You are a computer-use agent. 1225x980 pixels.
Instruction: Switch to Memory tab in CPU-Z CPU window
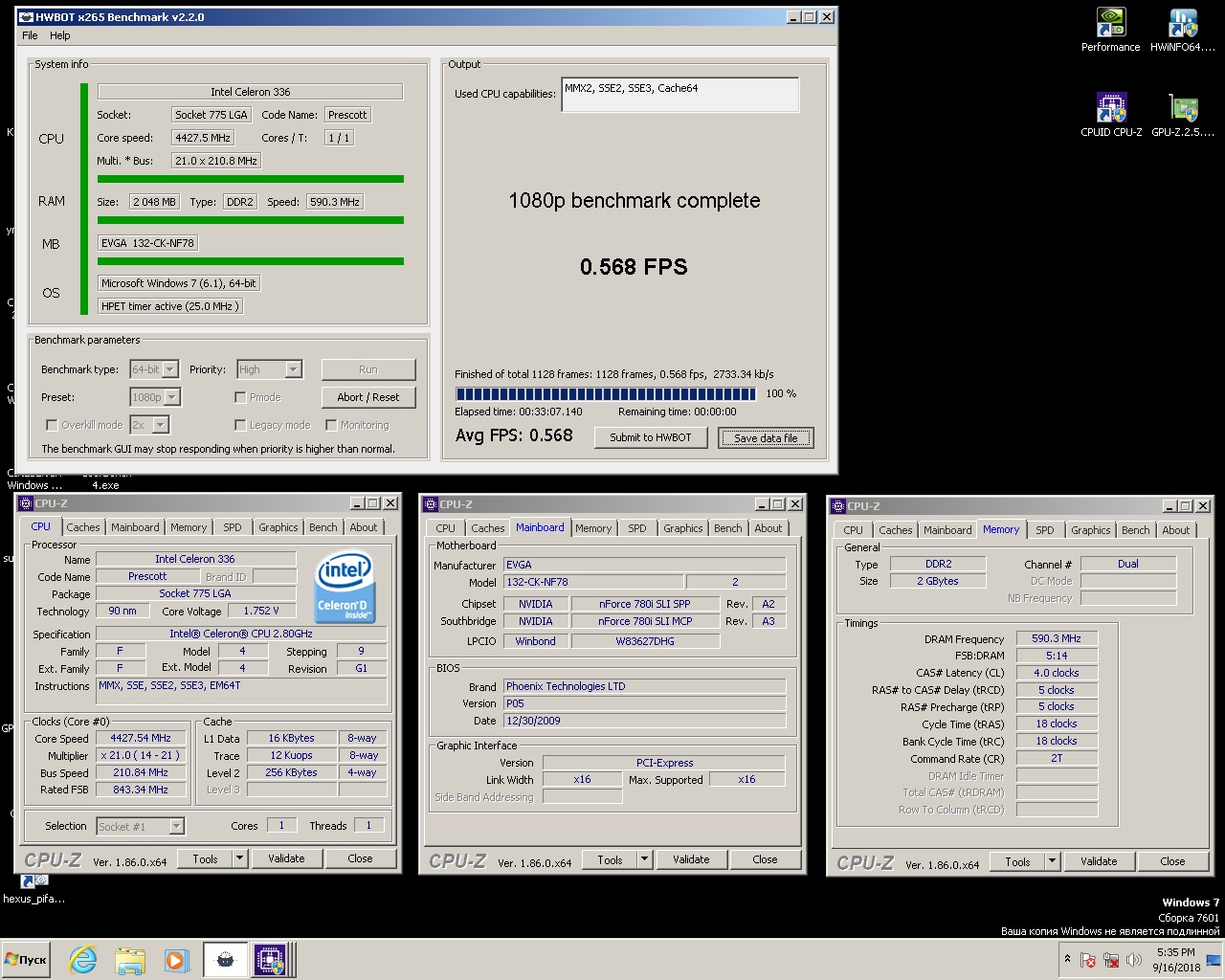point(189,527)
